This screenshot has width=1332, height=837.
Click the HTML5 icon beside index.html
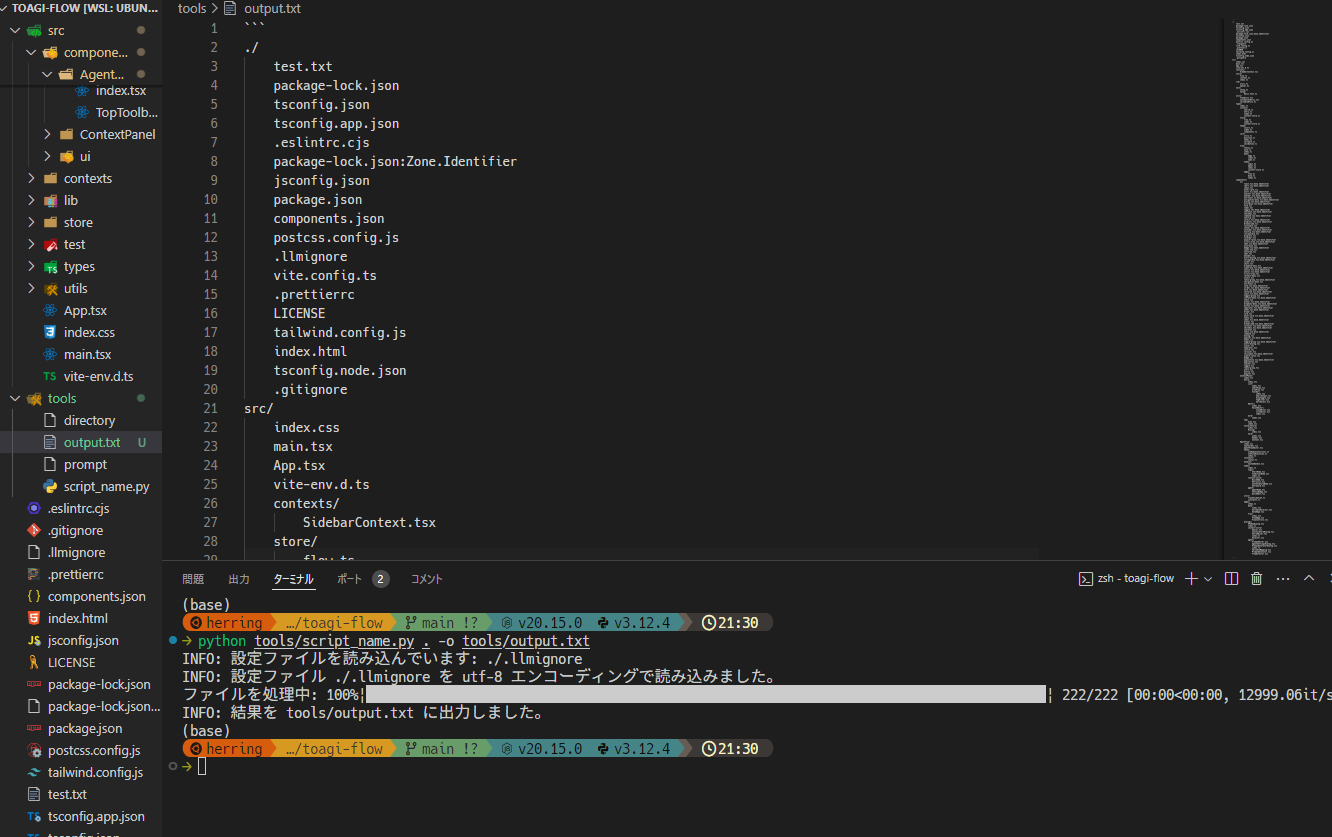(34, 618)
